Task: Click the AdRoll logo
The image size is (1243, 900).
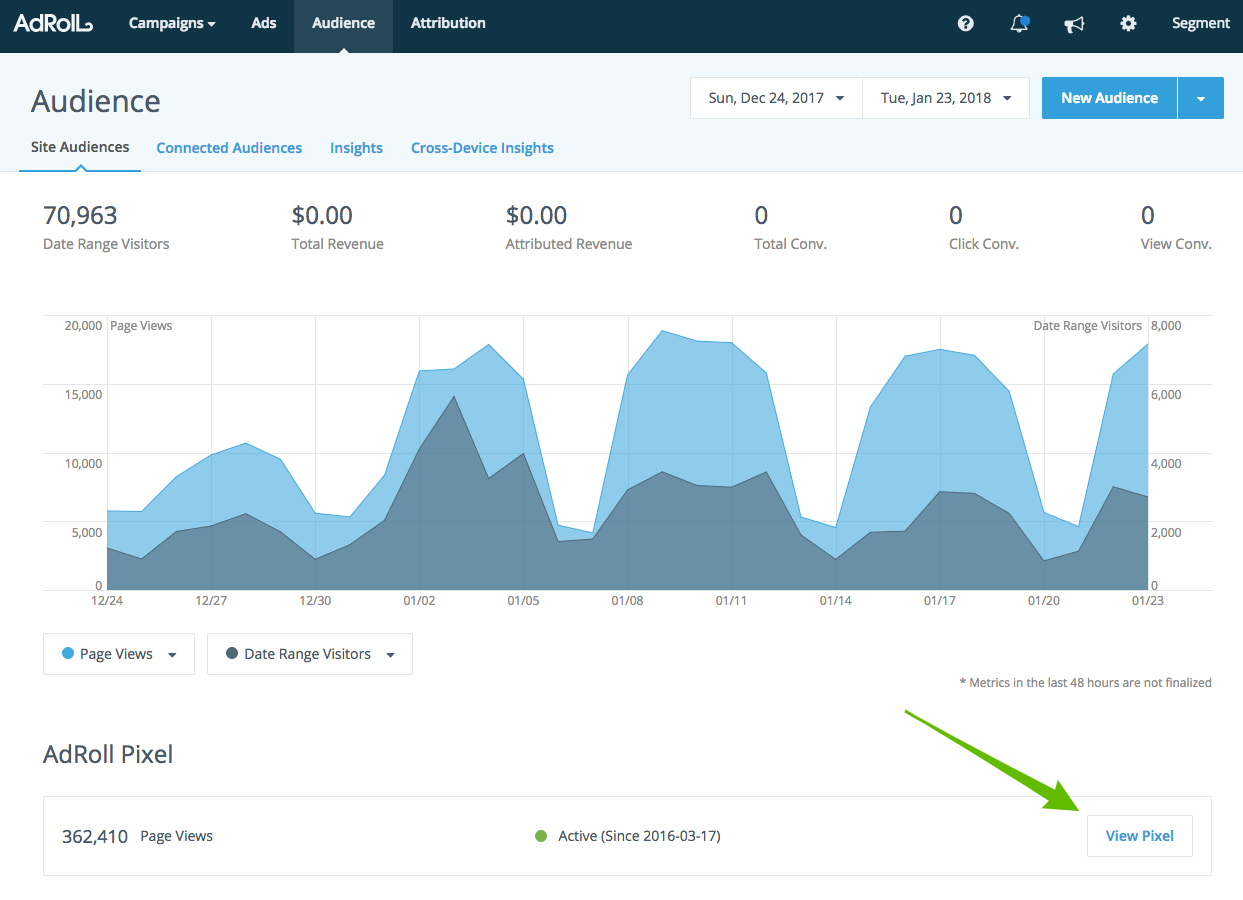Action: pos(52,26)
